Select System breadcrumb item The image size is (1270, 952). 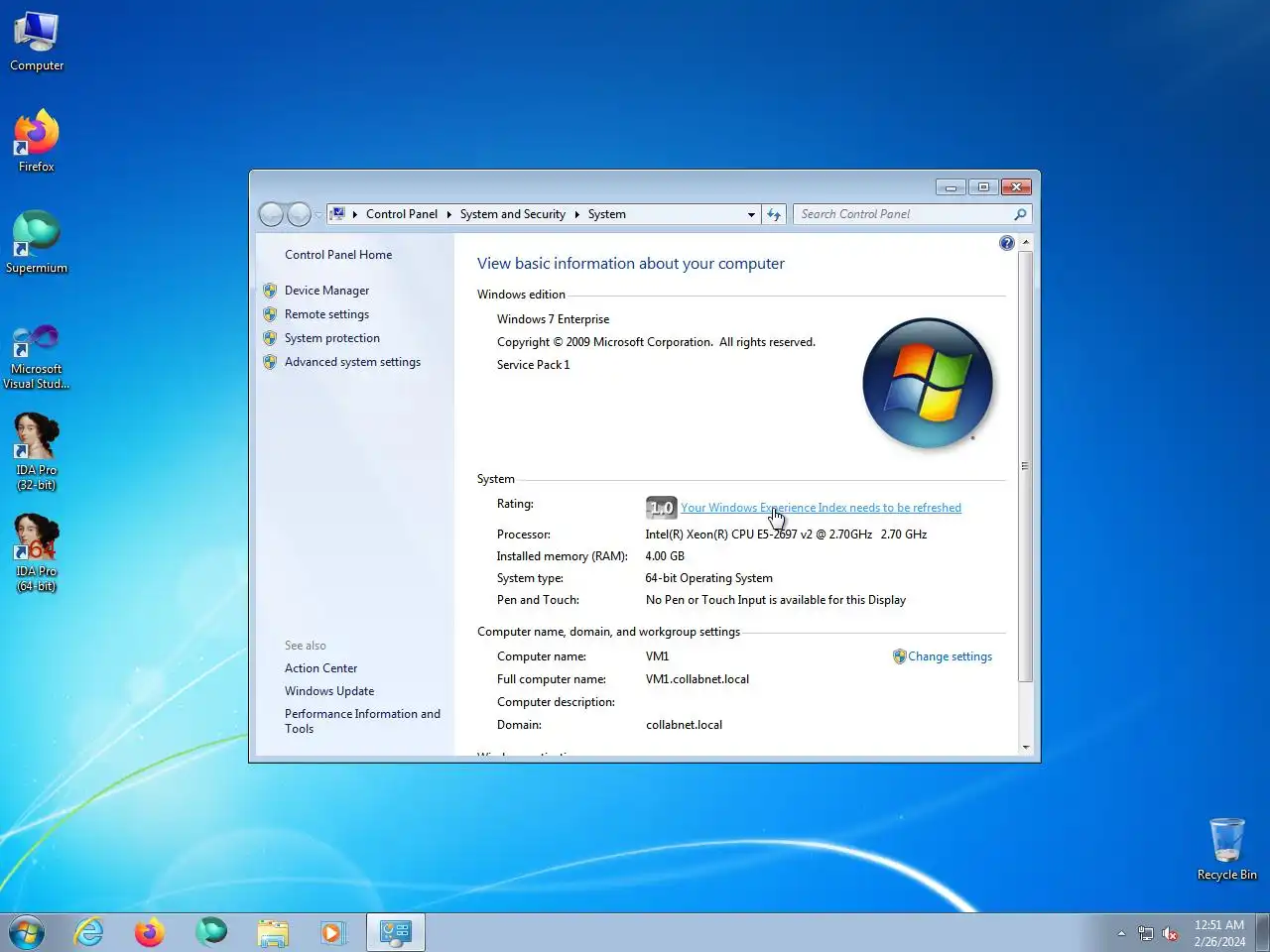point(606,214)
